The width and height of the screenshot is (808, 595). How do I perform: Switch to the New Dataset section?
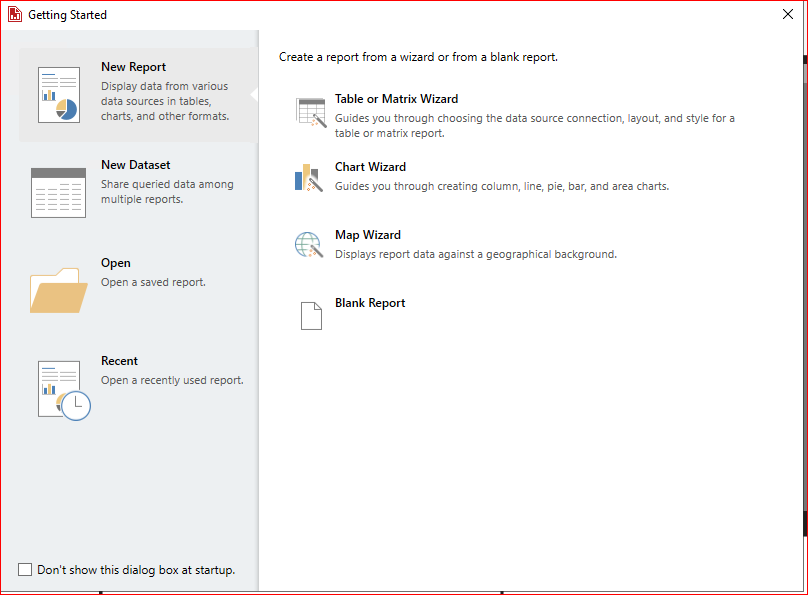136,165
